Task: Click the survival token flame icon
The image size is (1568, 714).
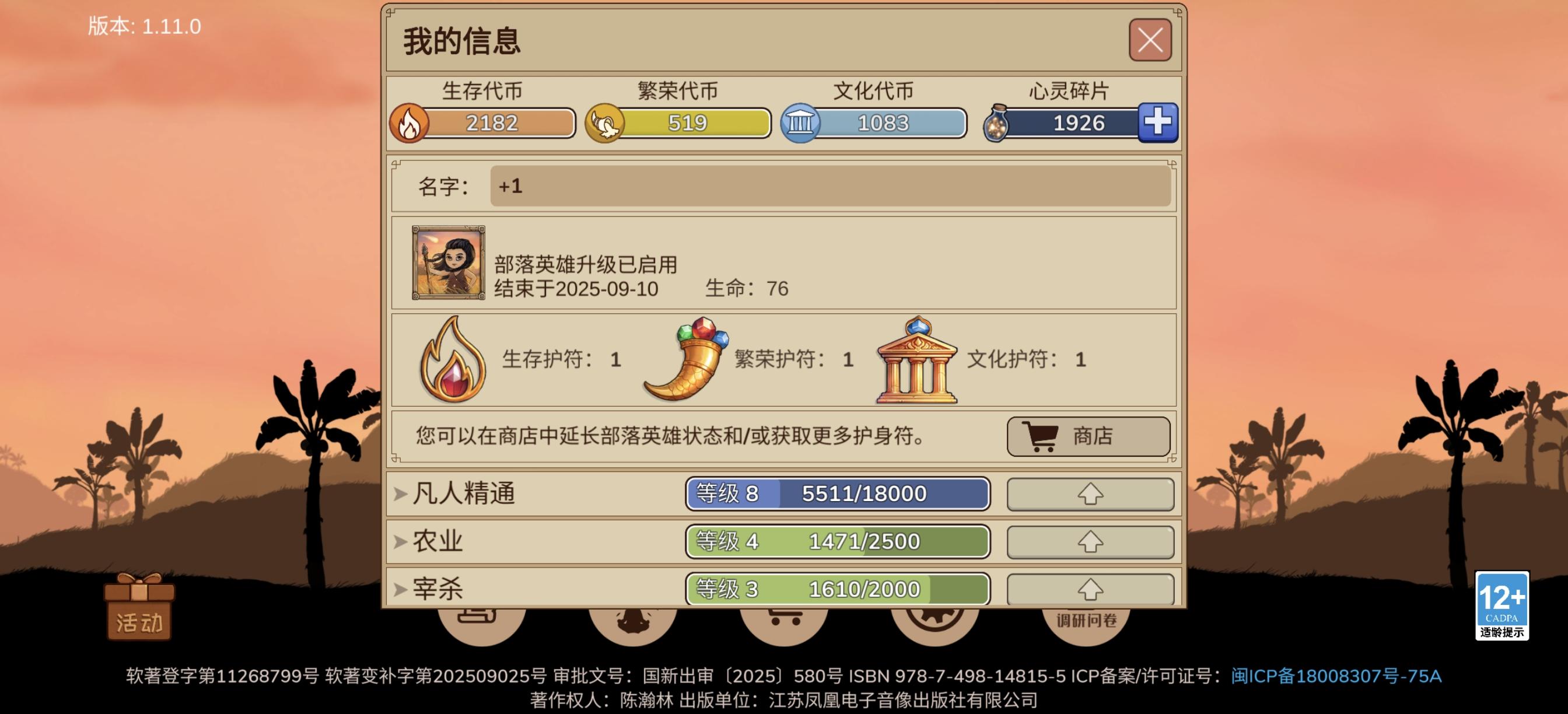Action: [x=409, y=123]
